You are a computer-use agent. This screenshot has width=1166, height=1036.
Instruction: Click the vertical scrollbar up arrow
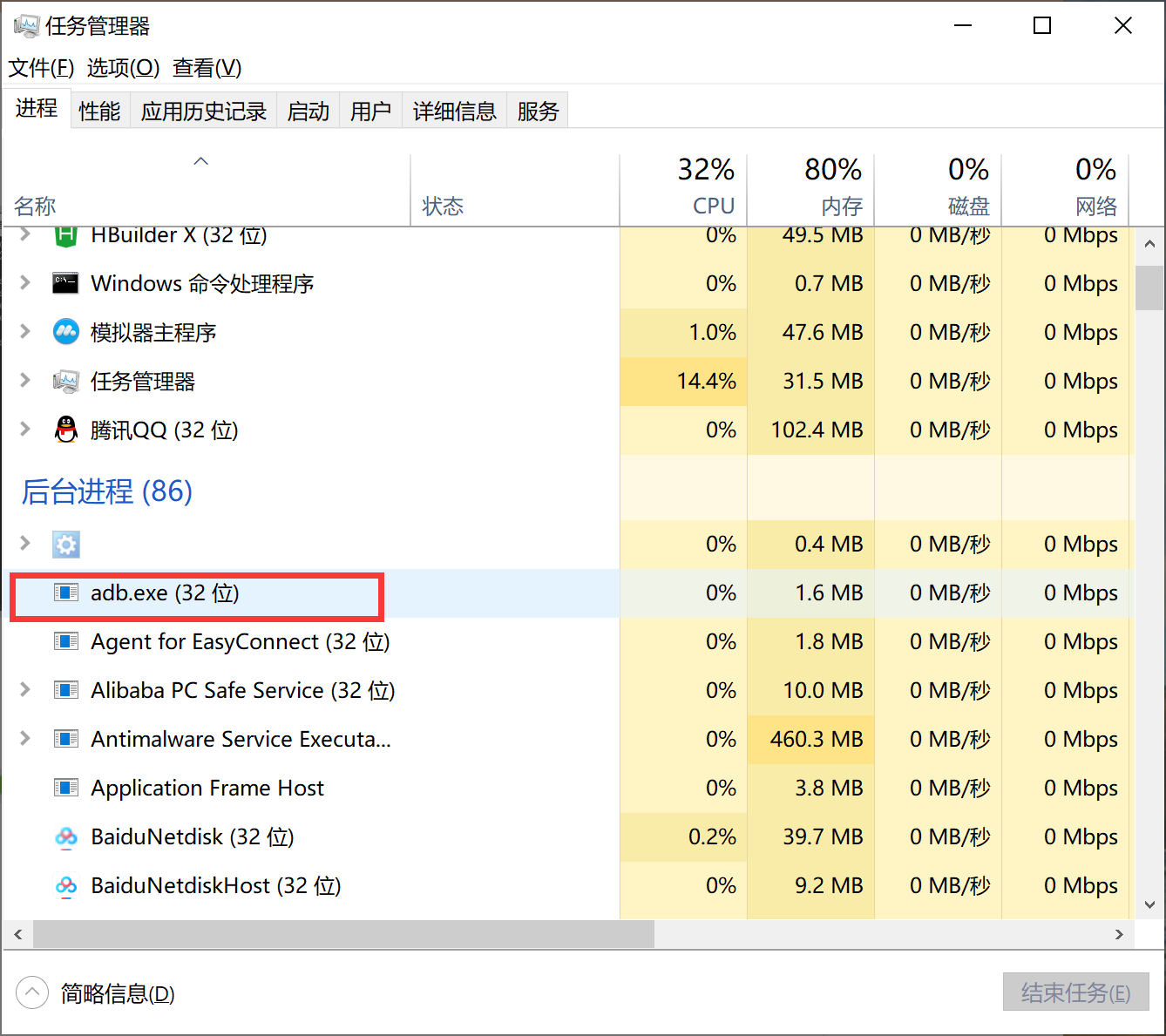(x=1149, y=244)
